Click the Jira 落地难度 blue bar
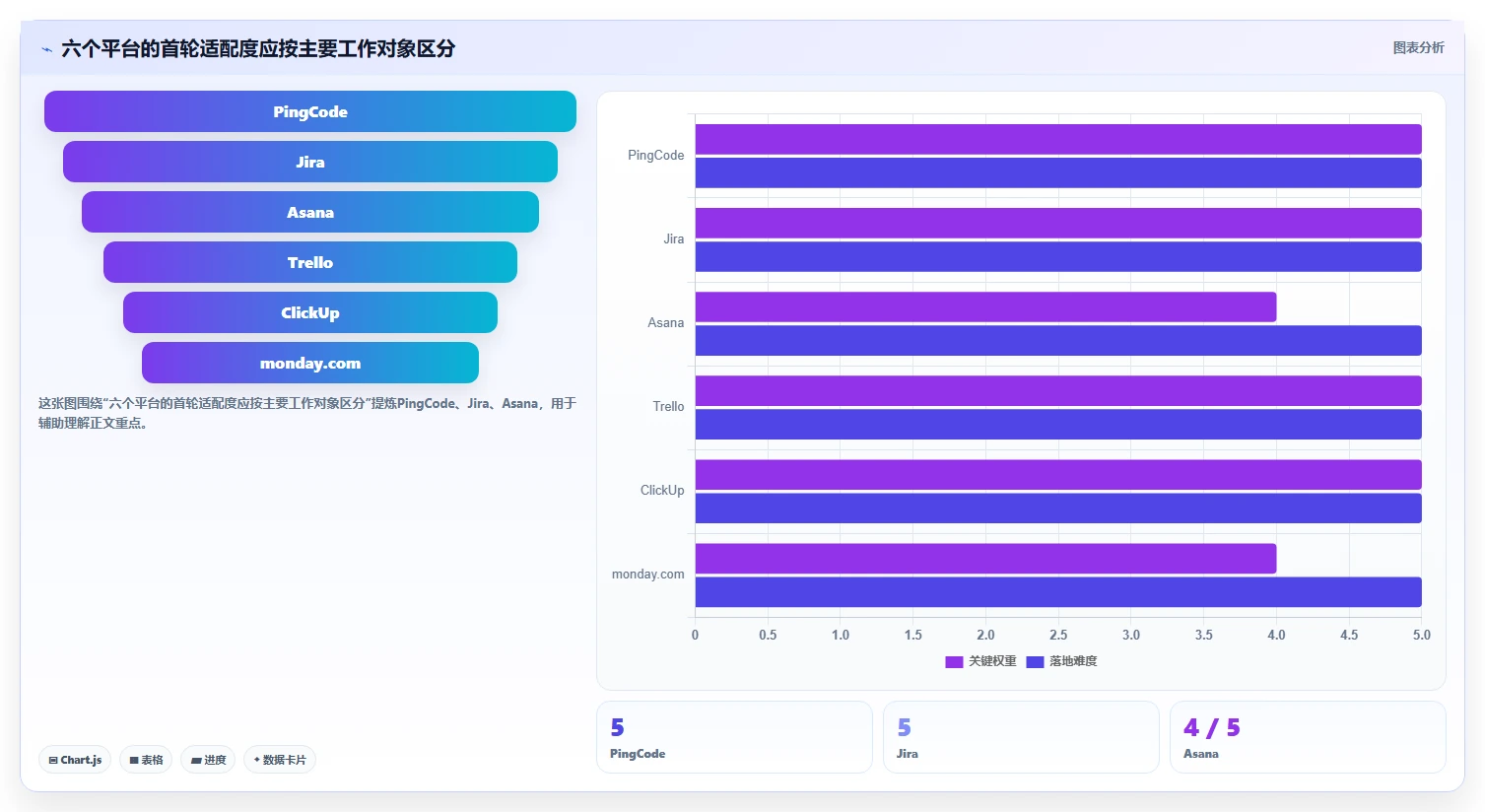The image size is (1485, 812). click(1058, 256)
